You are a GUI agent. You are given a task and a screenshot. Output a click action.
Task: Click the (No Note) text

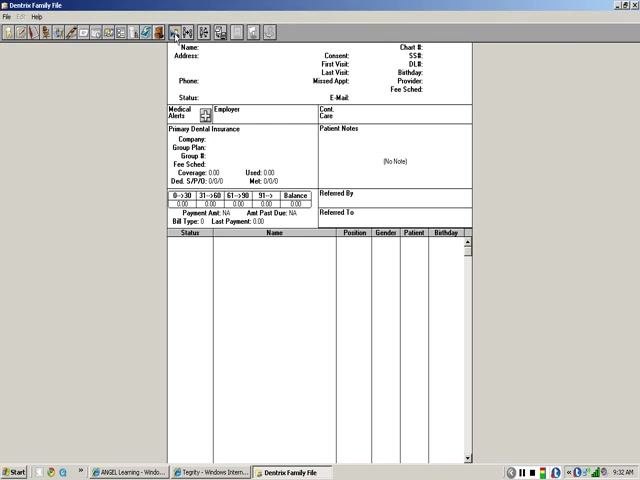point(395,162)
